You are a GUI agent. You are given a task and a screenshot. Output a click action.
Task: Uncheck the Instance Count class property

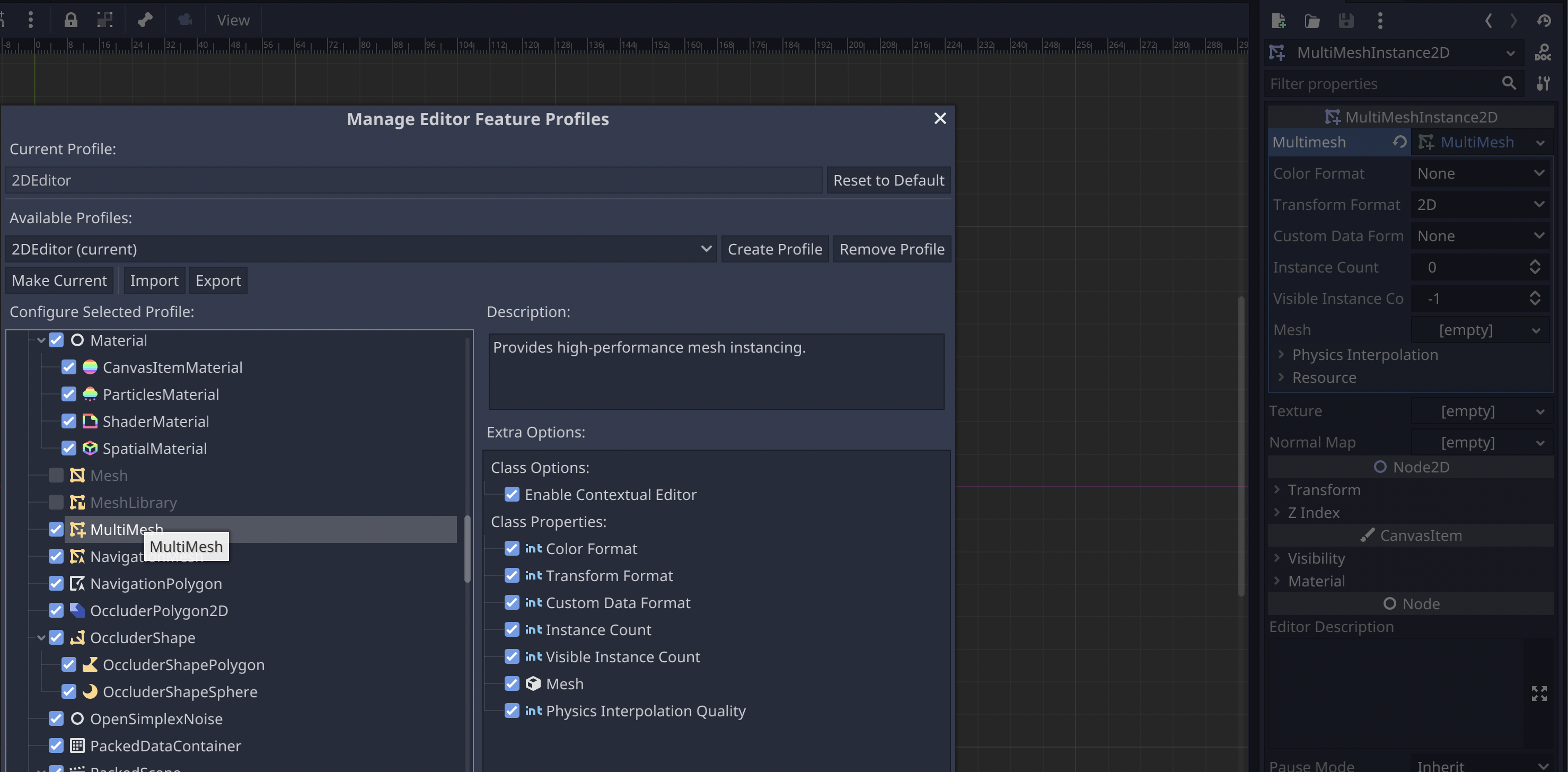[x=512, y=629]
